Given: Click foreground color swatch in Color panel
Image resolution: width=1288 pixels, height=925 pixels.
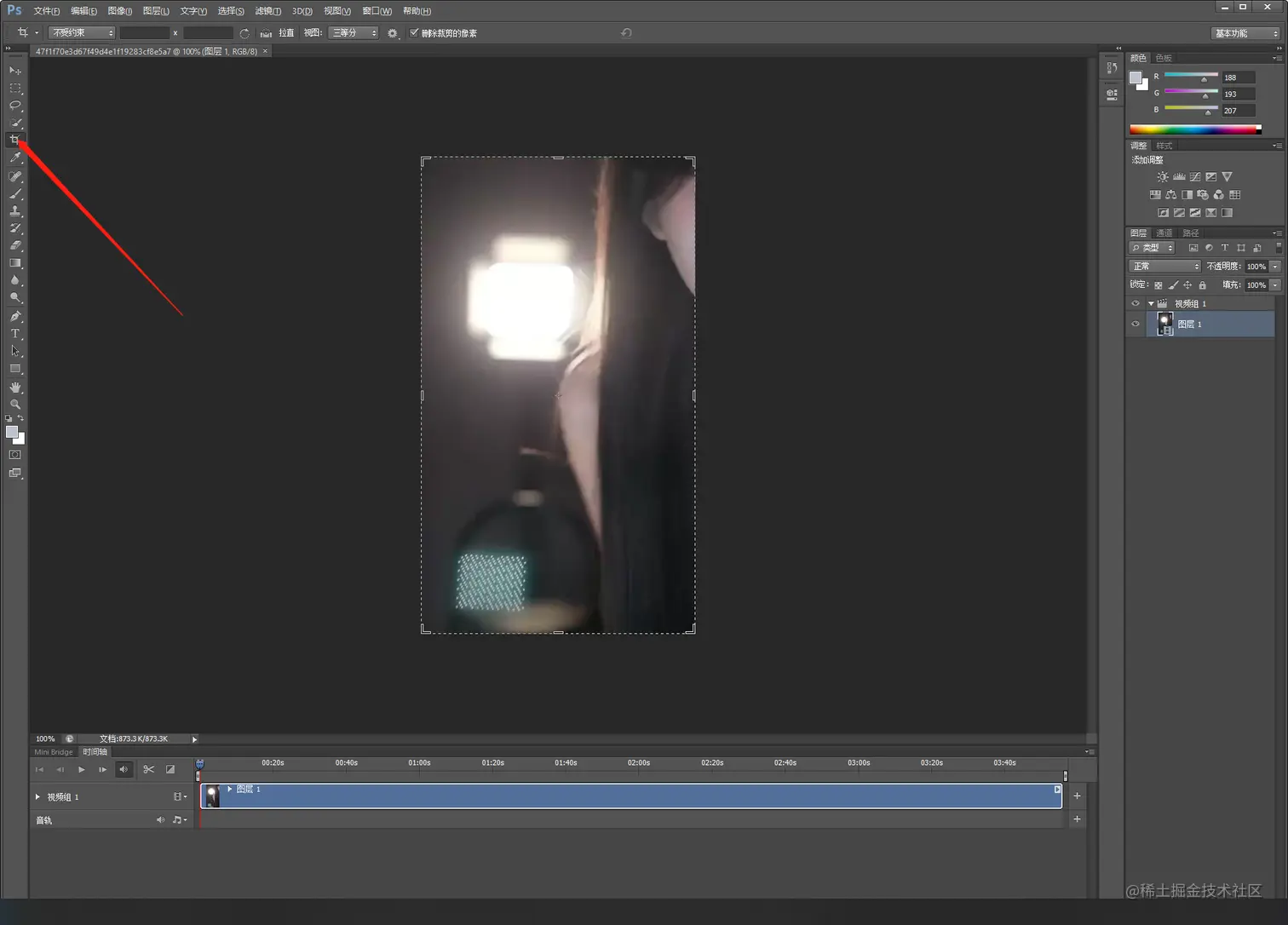Looking at the screenshot, I should tap(1135, 78).
